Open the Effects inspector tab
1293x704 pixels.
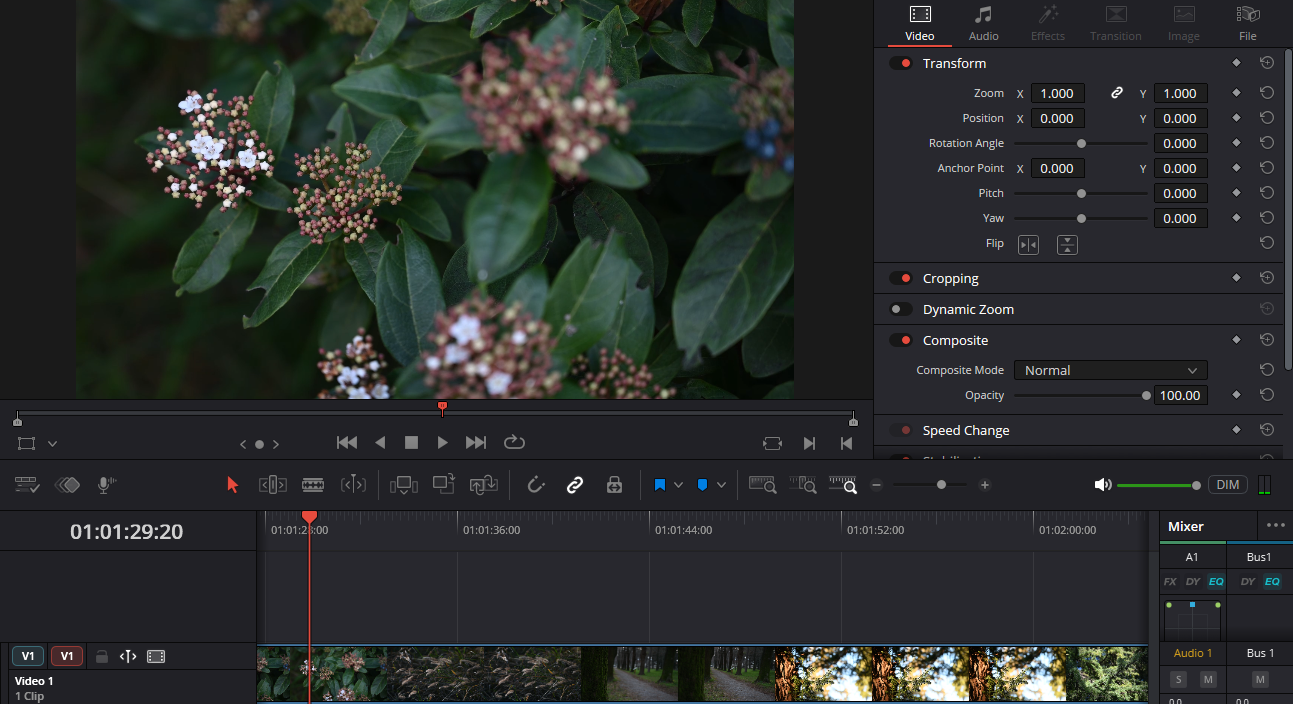point(1047,22)
